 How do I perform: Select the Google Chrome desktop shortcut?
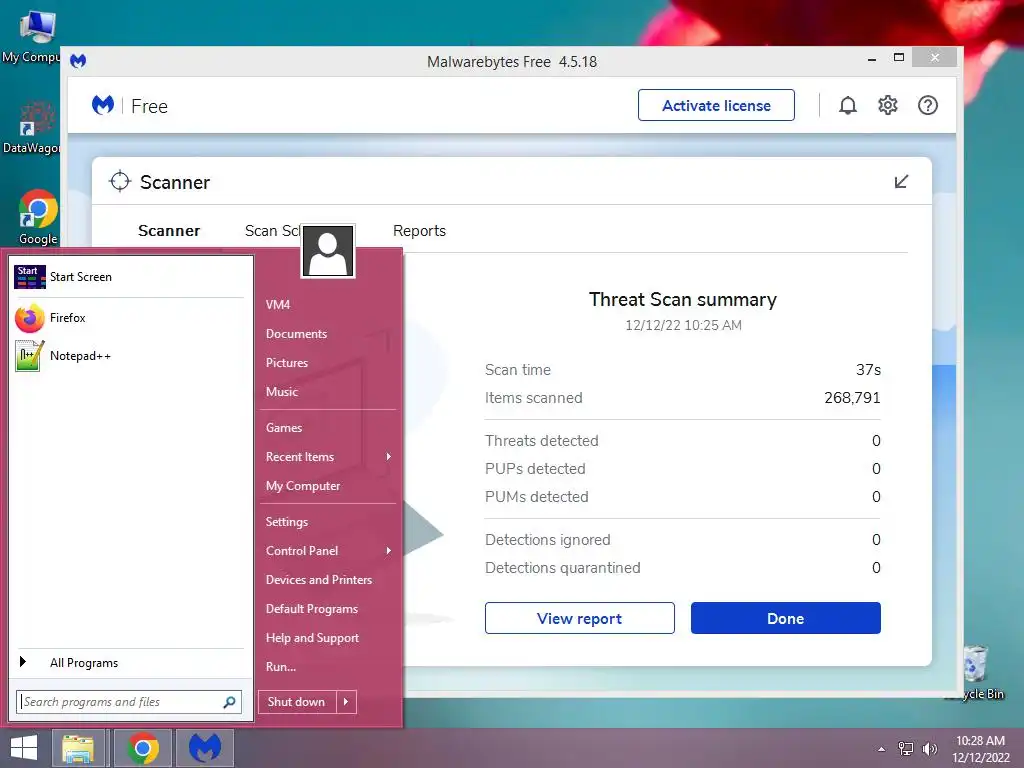tap(38, 217)
